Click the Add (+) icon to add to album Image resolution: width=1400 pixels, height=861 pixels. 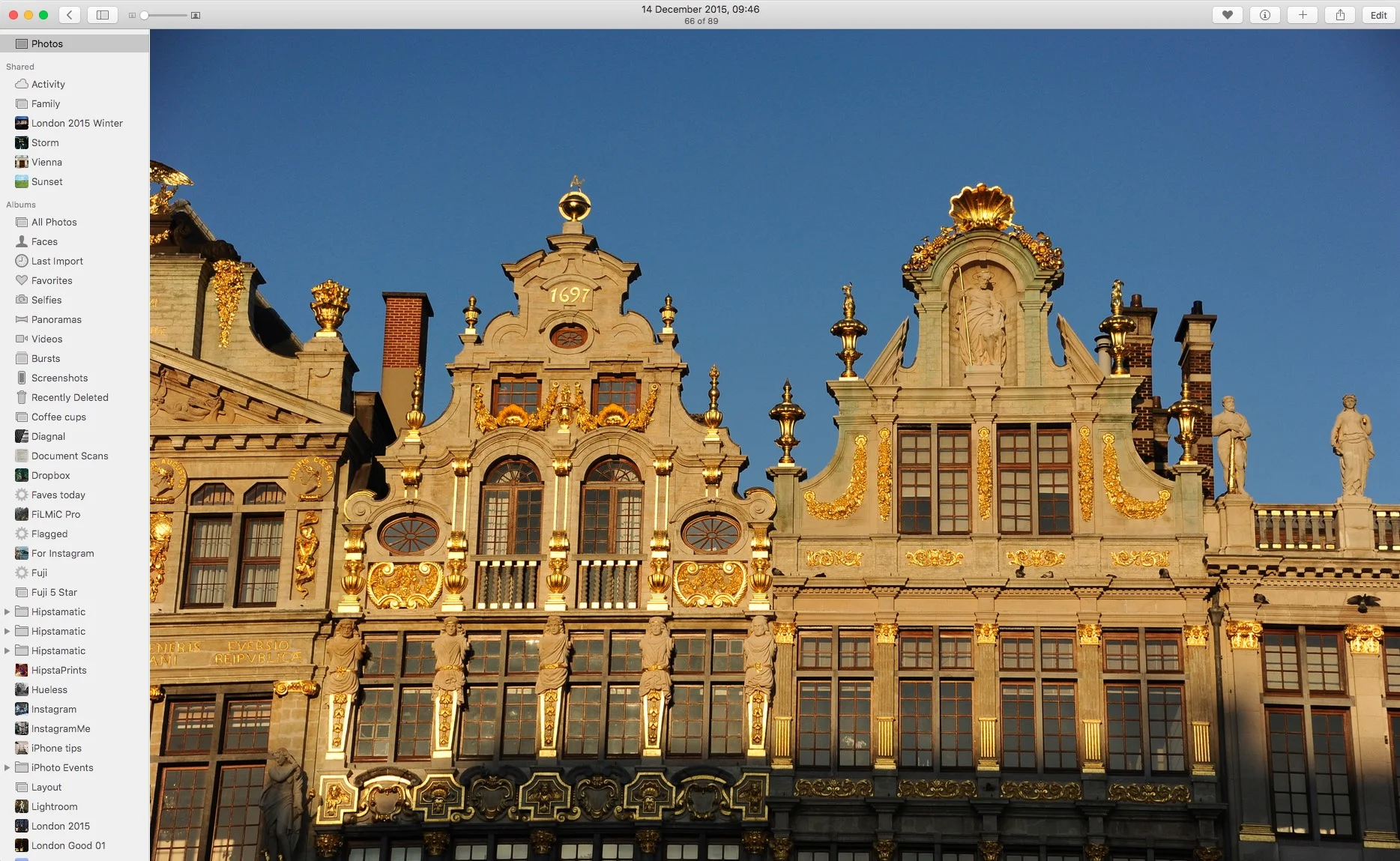(x=1303, y=14)
